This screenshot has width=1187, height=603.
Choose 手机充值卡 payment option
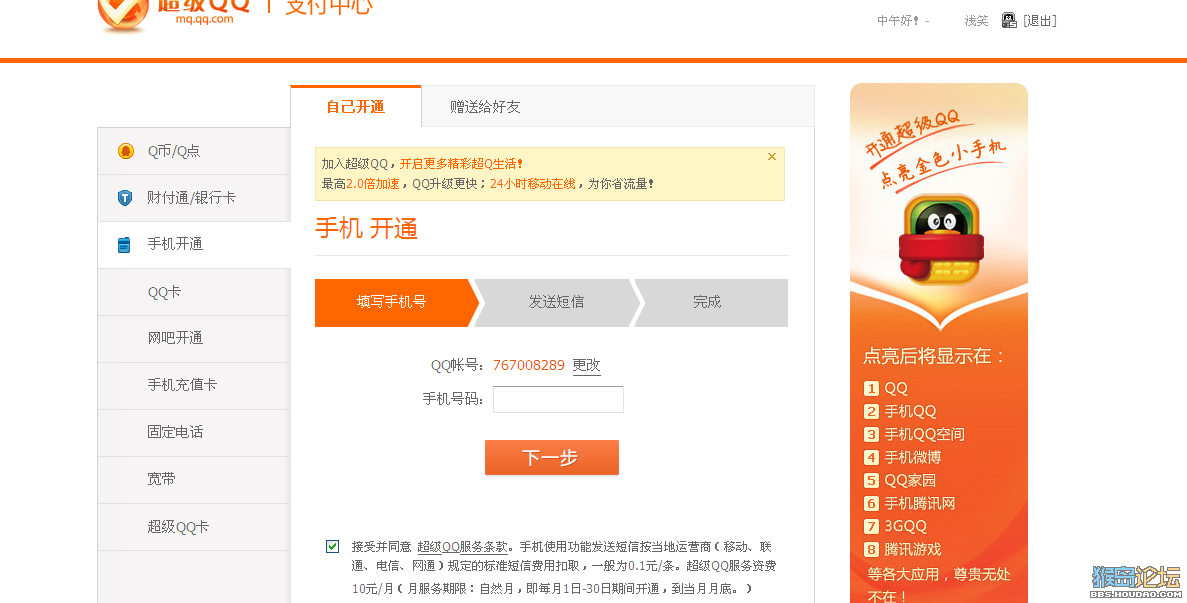point(194,385)
